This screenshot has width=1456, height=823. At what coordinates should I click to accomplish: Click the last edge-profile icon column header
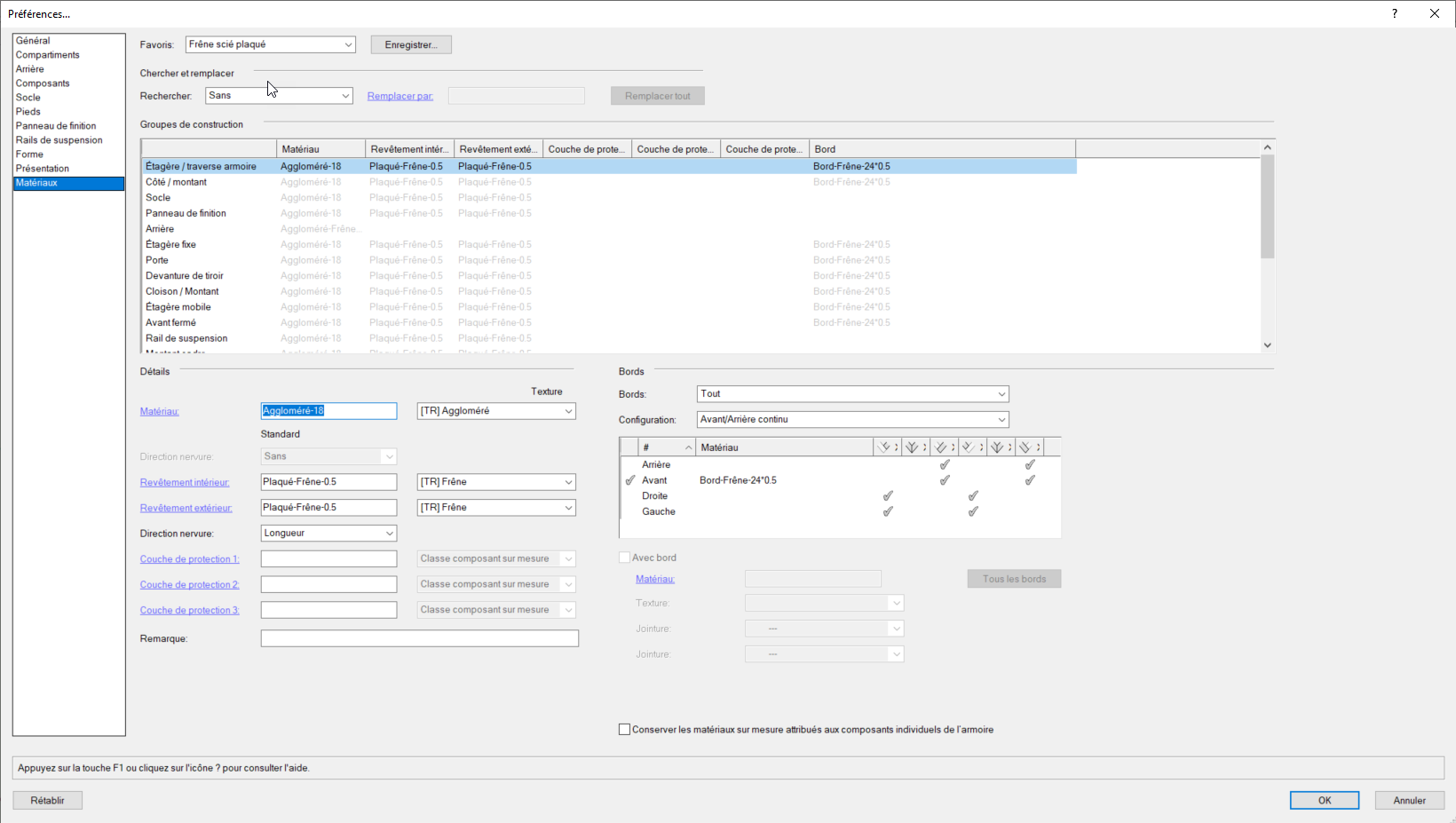(x=1030, y=447)
